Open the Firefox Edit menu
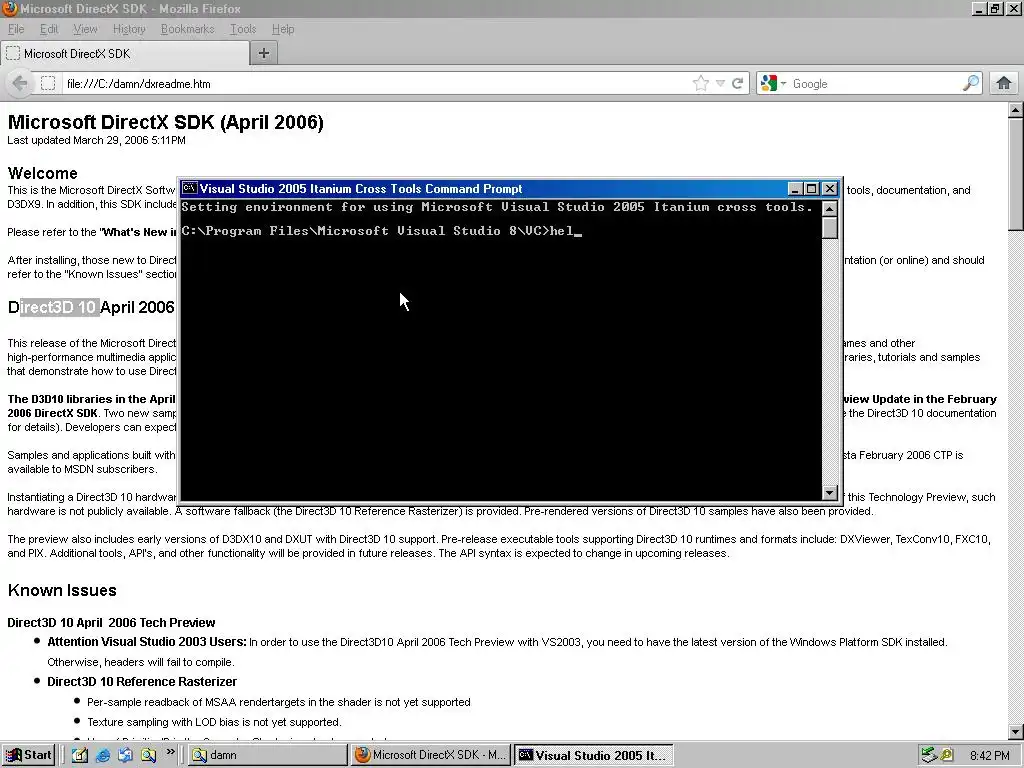 48,29
